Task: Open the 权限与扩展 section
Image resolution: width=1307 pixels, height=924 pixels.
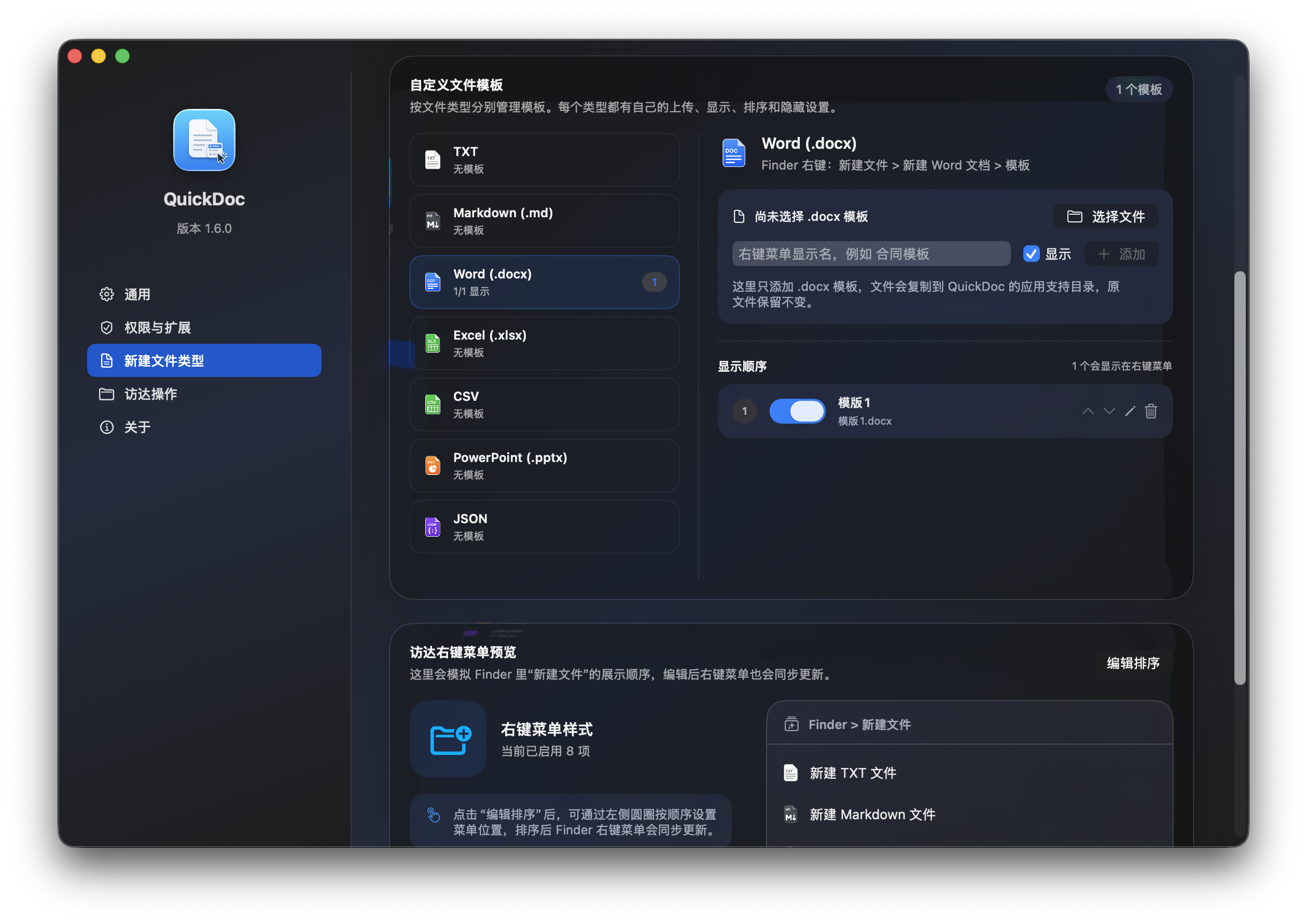Action: pos(204,327)
